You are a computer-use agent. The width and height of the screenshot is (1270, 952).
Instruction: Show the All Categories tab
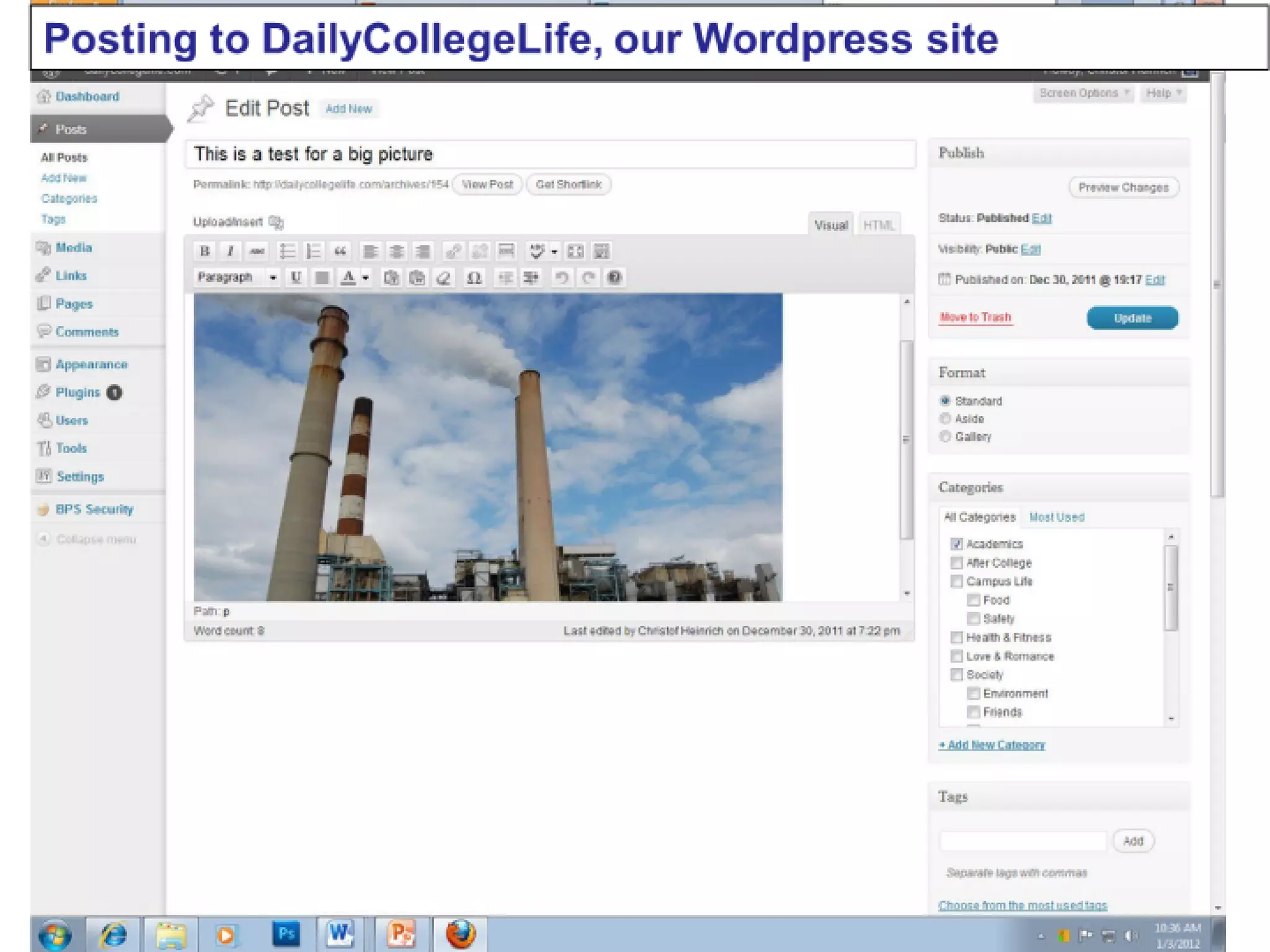(979, 517)
